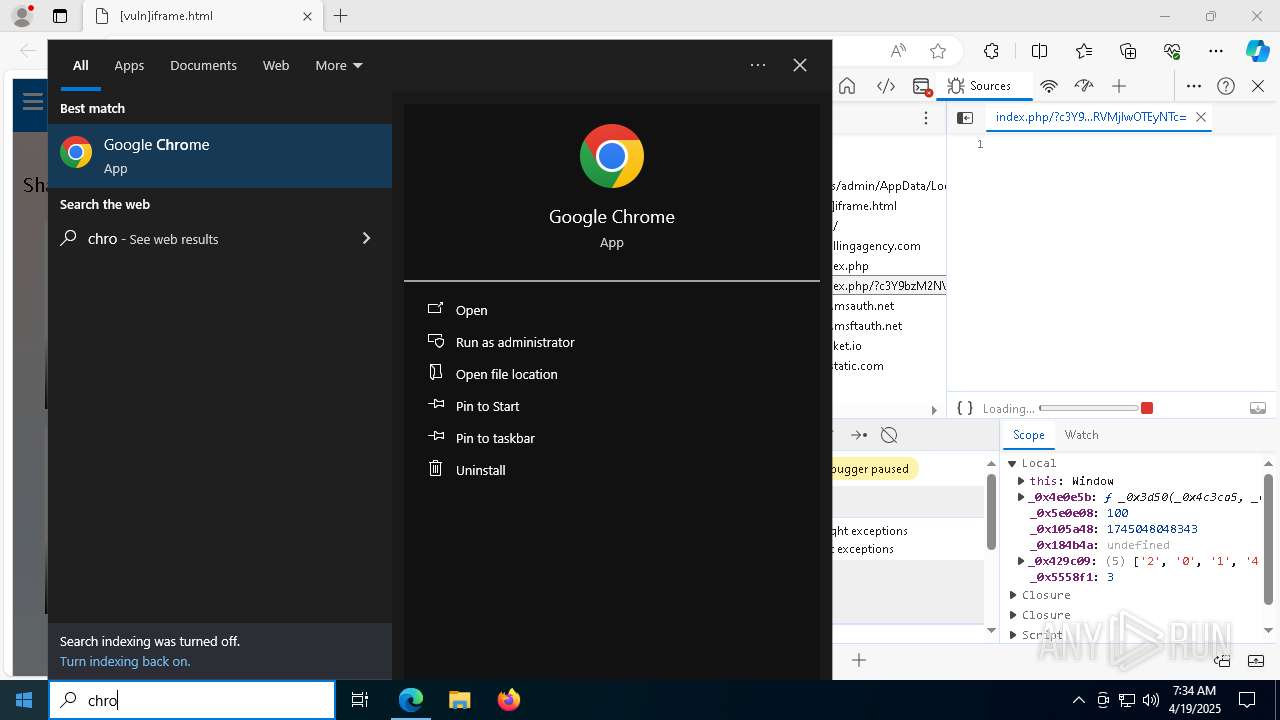This screenshot has width=1280, height=720.
Task: Open the Edge profile avatar
Action: point(22,16)
